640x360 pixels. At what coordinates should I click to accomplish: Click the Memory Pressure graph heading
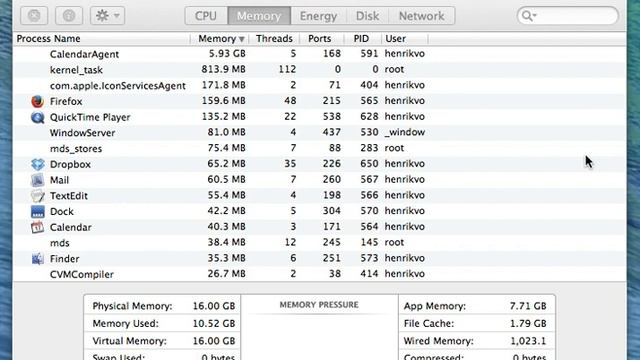319,305
